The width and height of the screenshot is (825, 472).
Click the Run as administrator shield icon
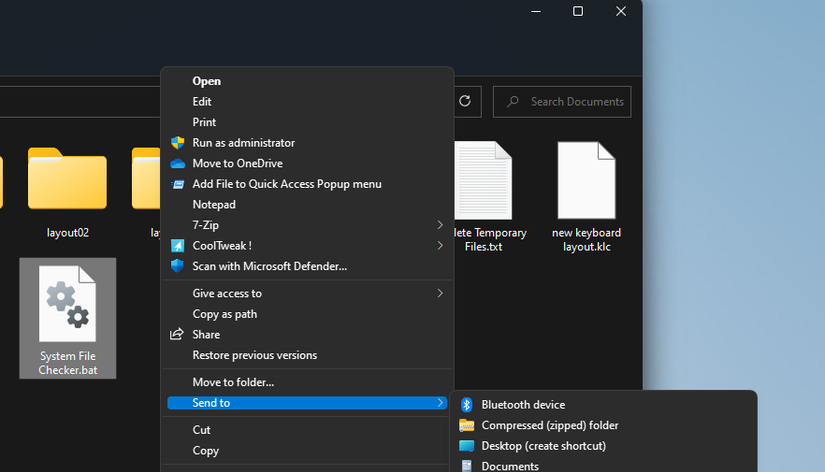click(178, 143)
